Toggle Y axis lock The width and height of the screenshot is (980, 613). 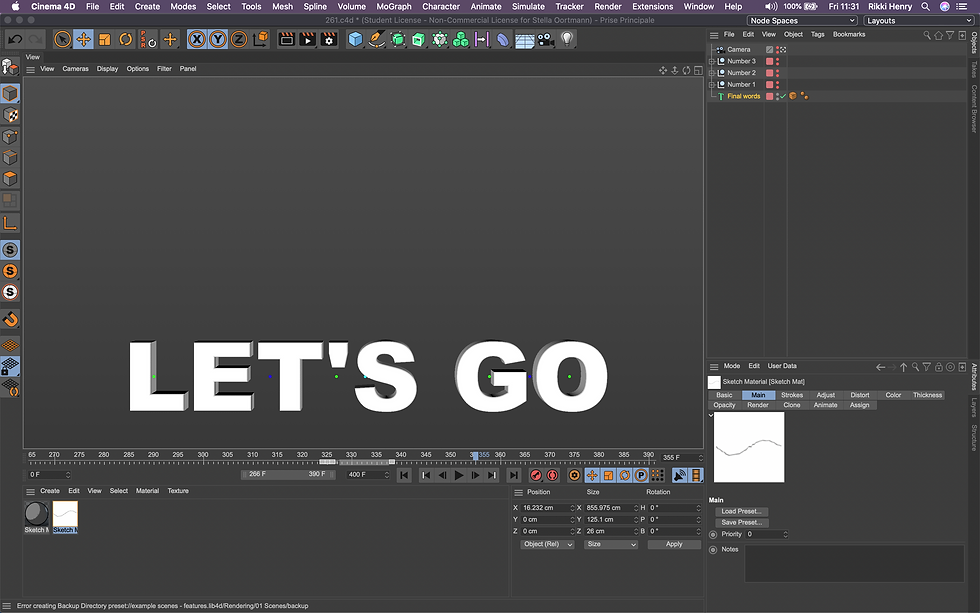click(x=218, y=39)
